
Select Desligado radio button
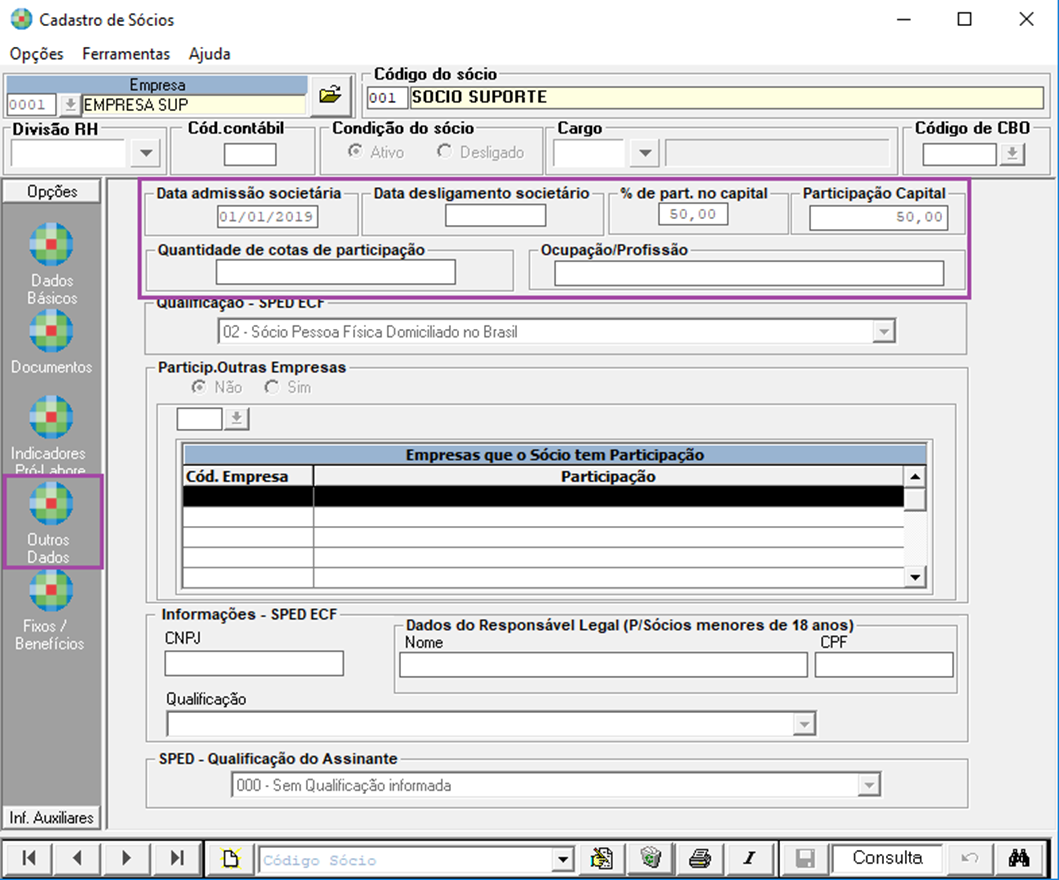pos(444,151)
